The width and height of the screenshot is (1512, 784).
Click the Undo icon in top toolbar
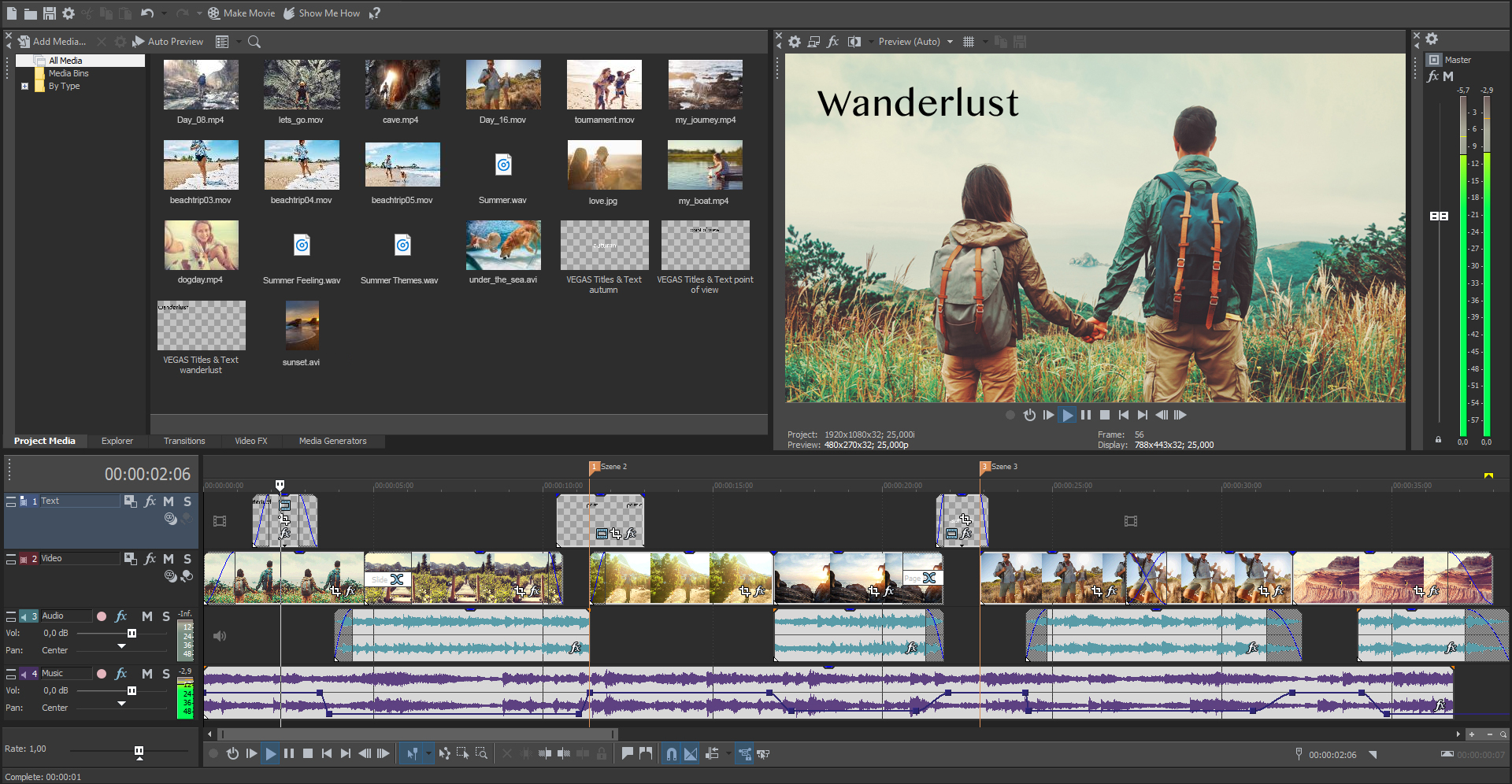click(x=147, y=13)
